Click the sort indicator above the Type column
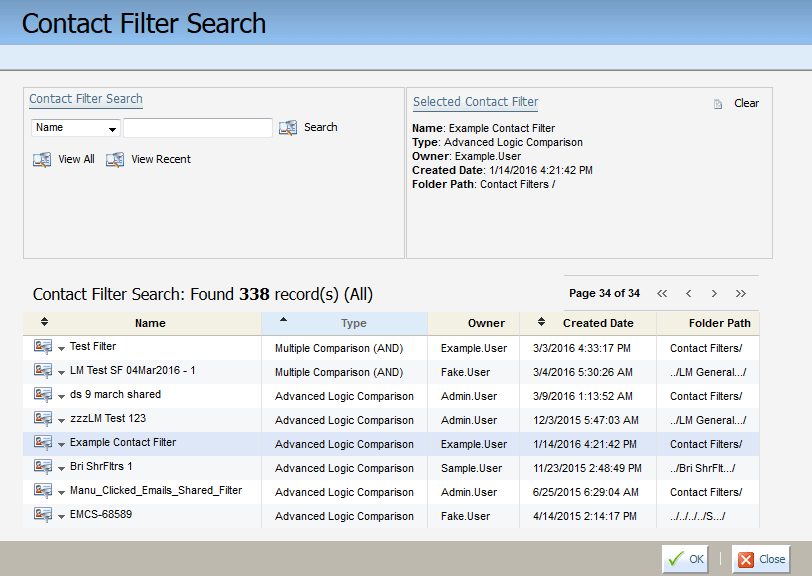 [x=282, y=322]
